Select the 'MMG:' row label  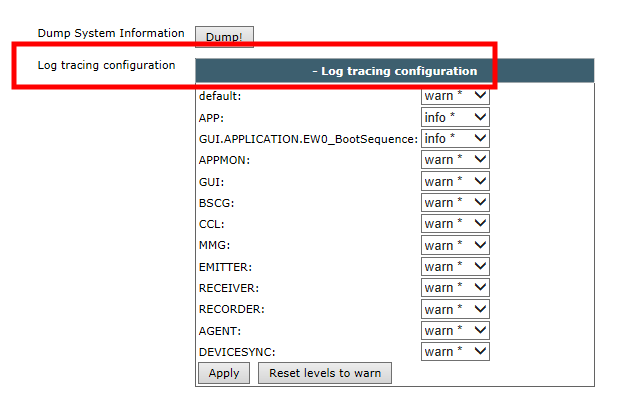click(214, 245)
